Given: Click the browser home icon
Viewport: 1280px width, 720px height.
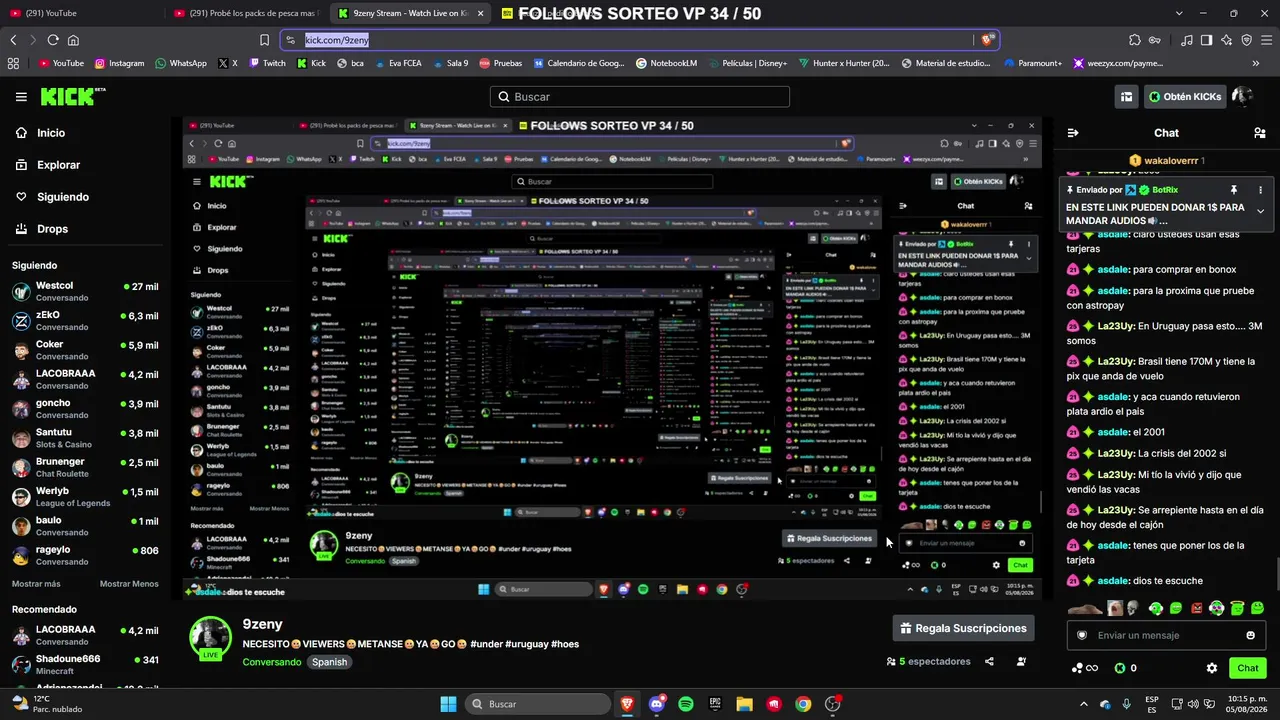Looking at the screenshot, I should click(x=73, y=40).
